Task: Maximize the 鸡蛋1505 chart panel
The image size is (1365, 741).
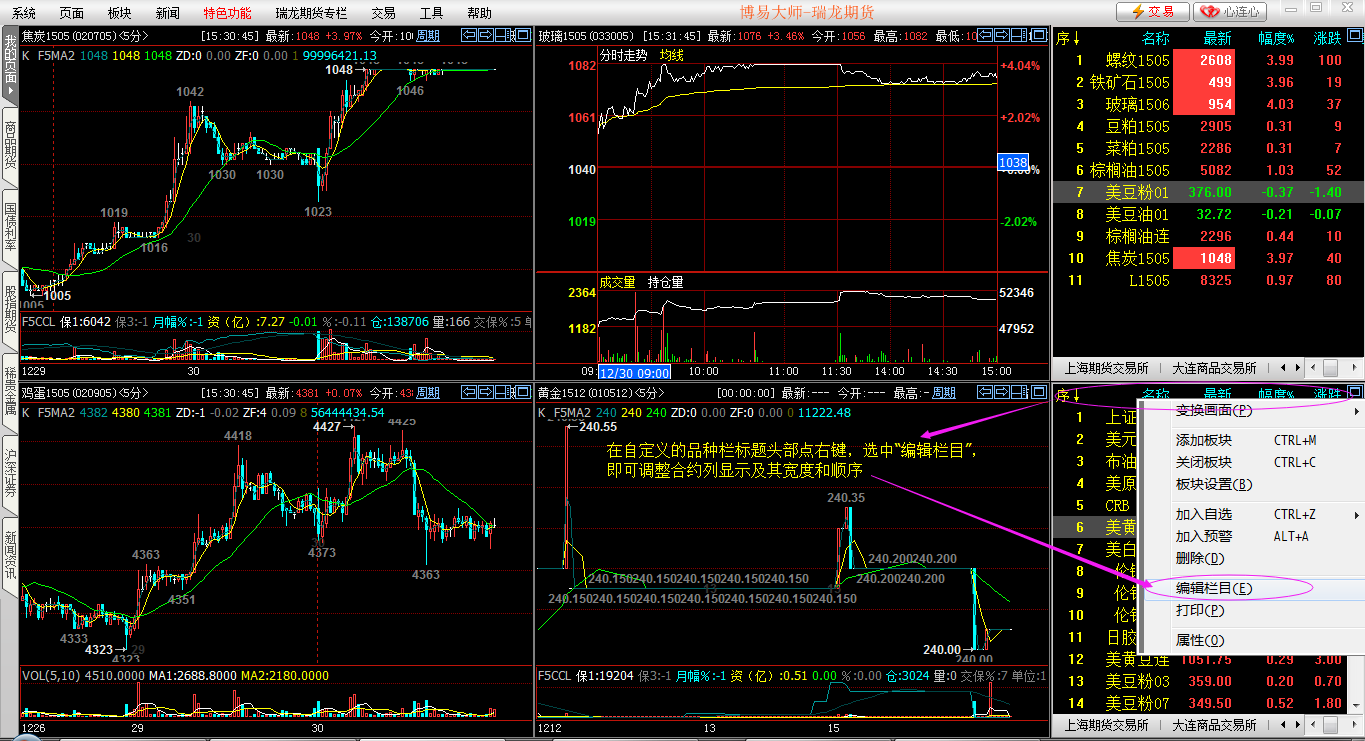Action: (x=523, y=393)
